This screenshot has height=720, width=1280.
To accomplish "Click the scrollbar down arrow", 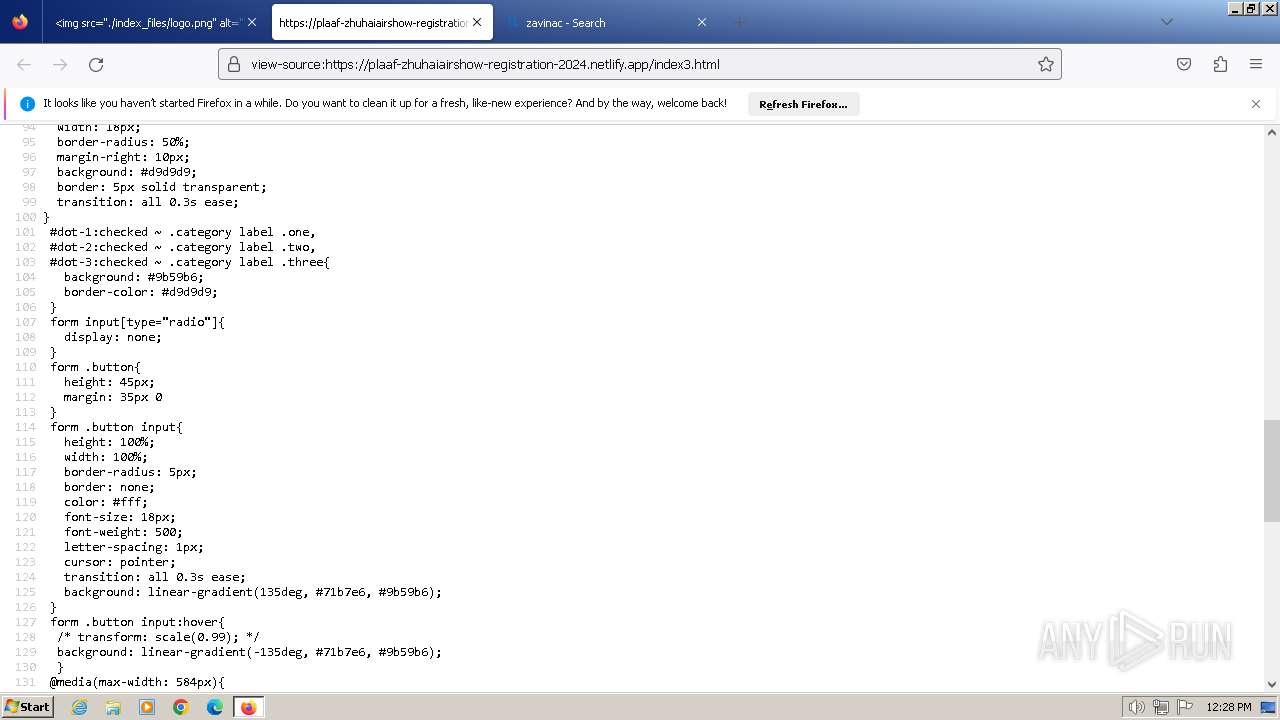I will tap(1272, 684).
